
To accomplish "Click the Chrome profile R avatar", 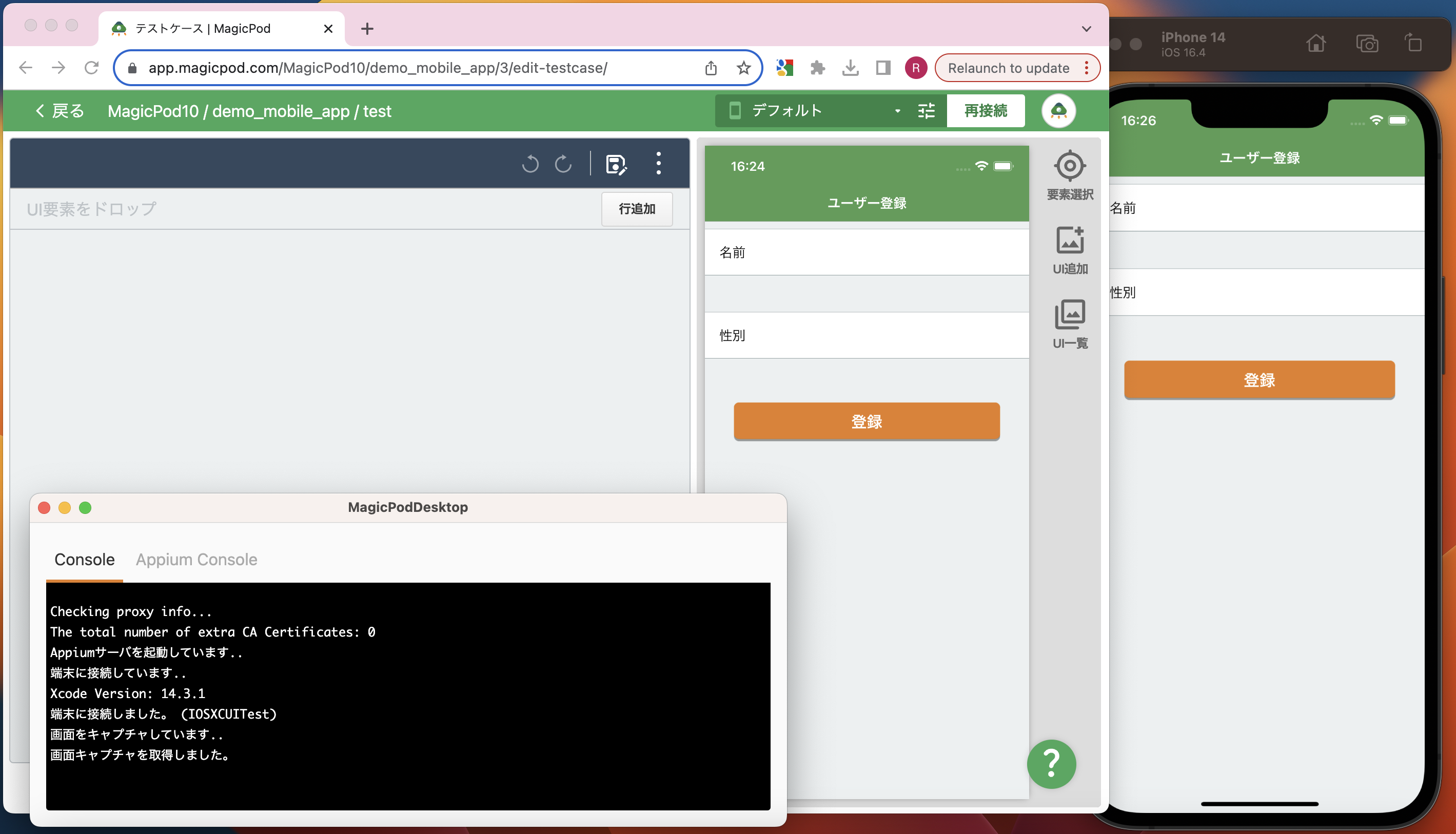I will pos(916,68).
